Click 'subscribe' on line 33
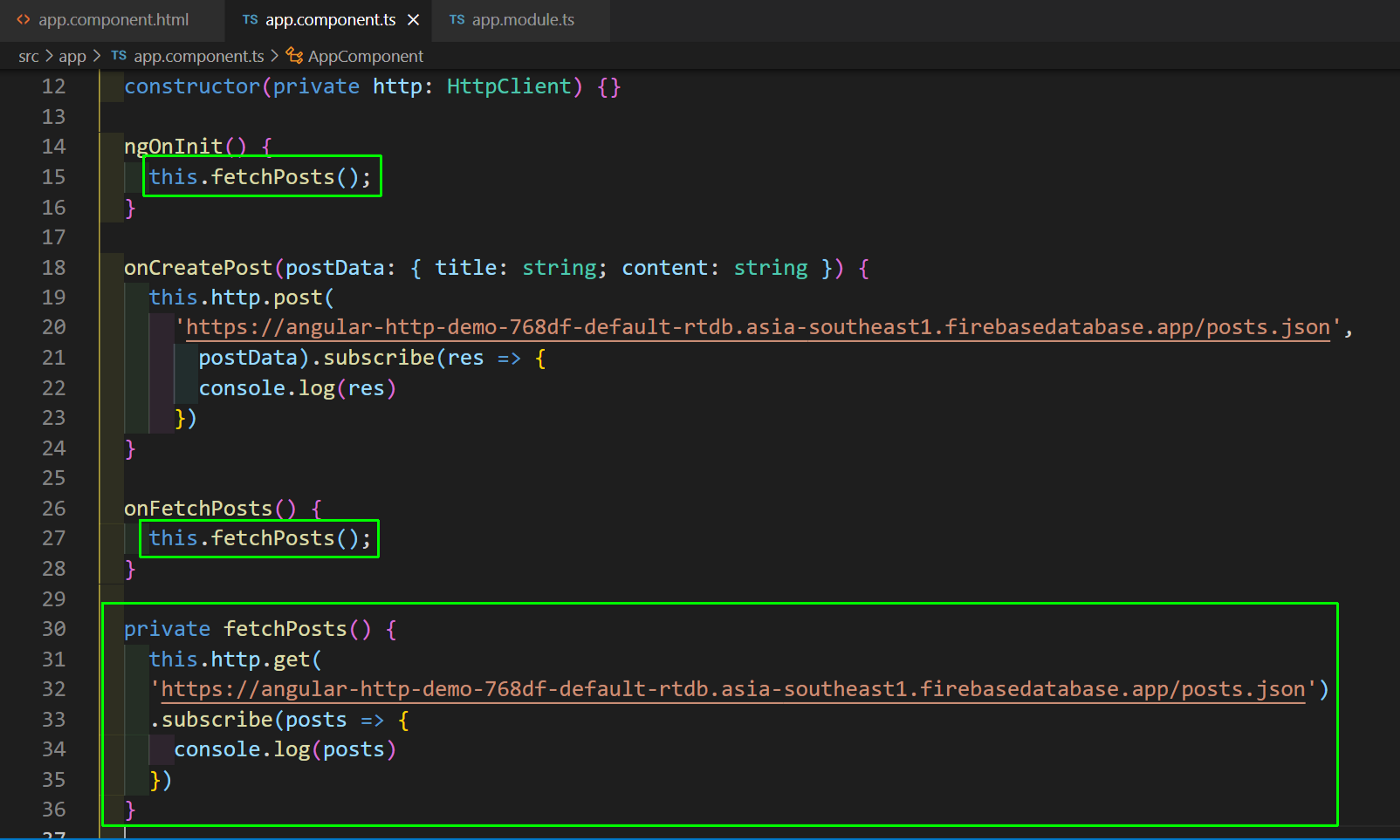The height and width of the screenshot is (840, 1400). pos(217,718)
